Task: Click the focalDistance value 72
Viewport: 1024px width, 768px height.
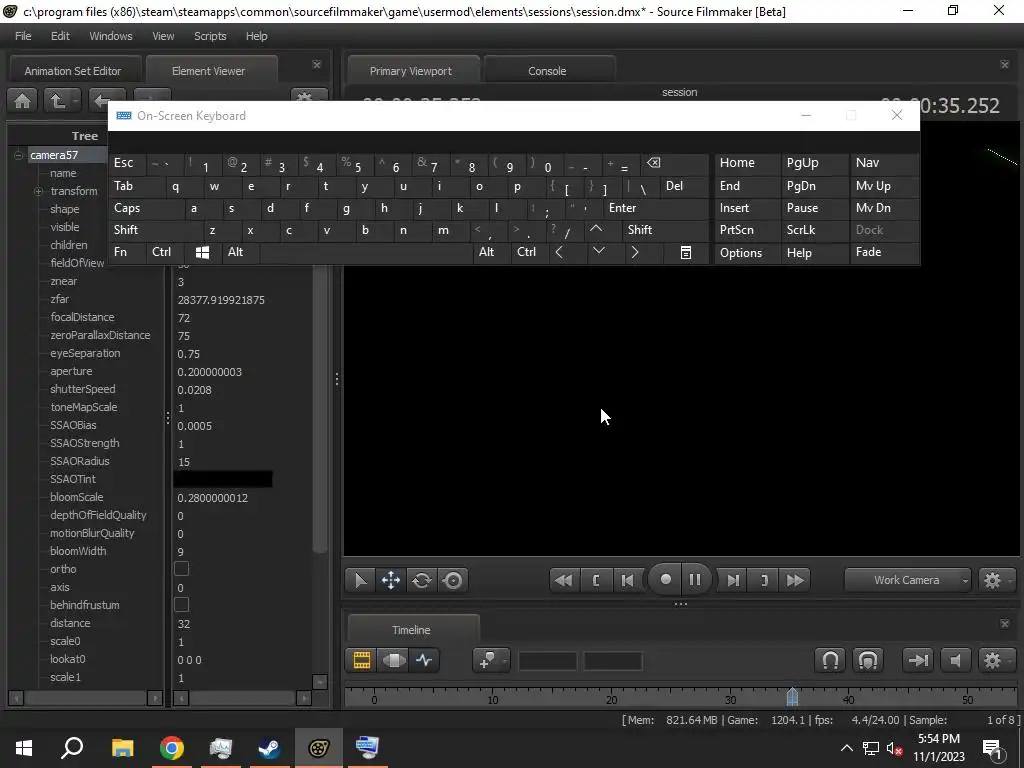Action: [184, 318]
